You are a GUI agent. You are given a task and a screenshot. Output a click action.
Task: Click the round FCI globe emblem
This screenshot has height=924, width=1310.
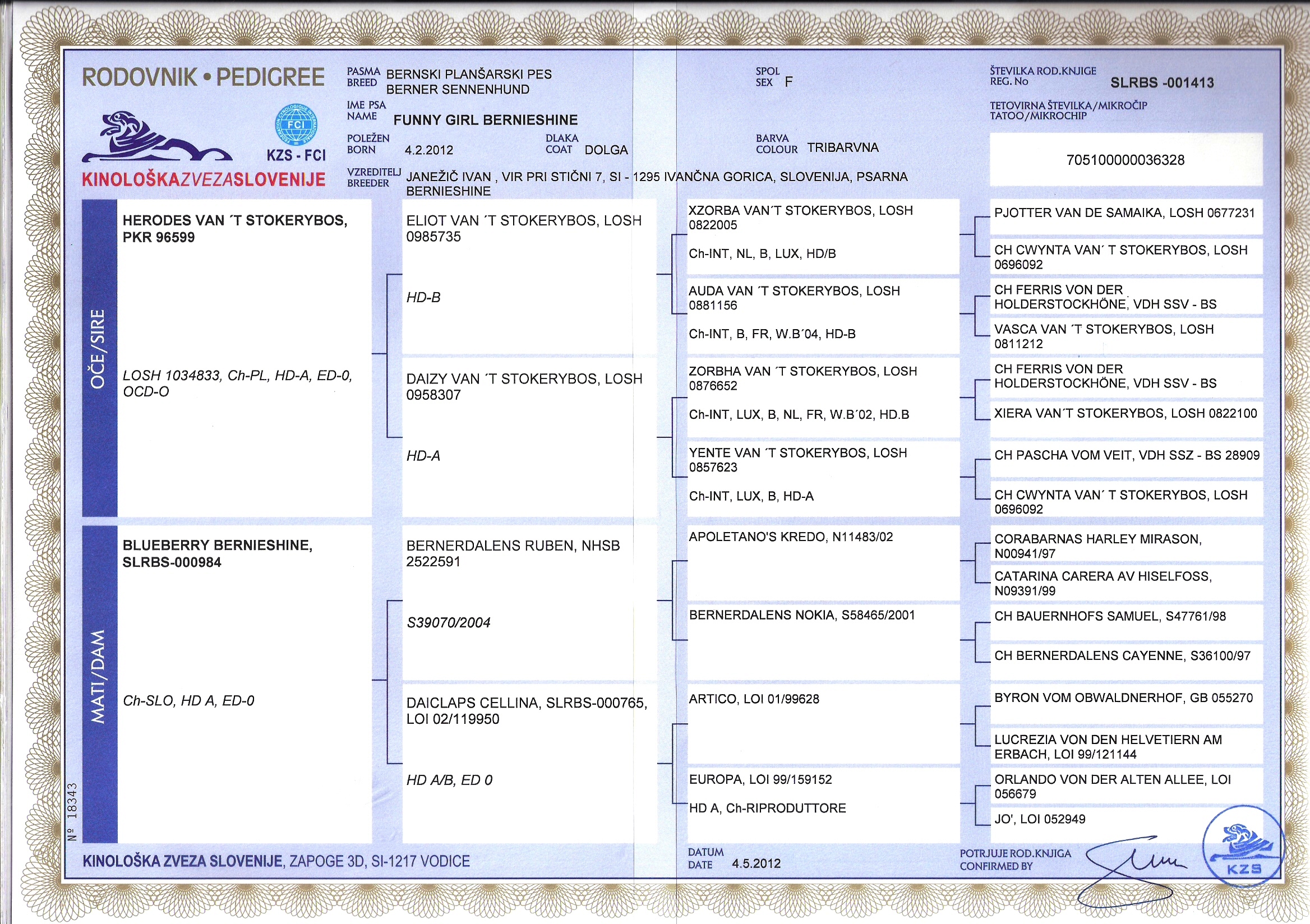(x=296, y=124)
